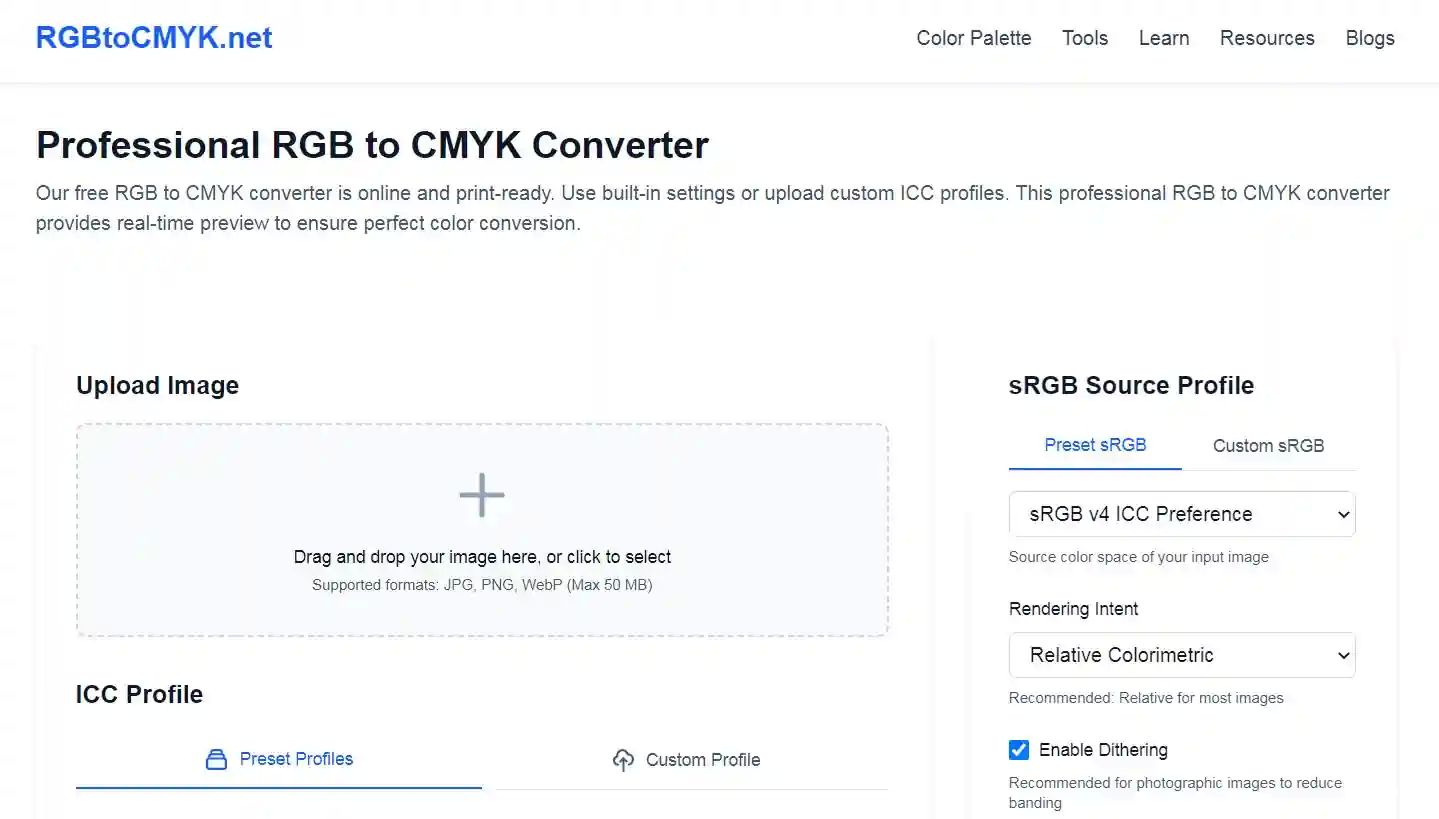1439x819 pixels.
Task: Switch to the Custom sRGB tab
Action: [x=1268, y=446]
